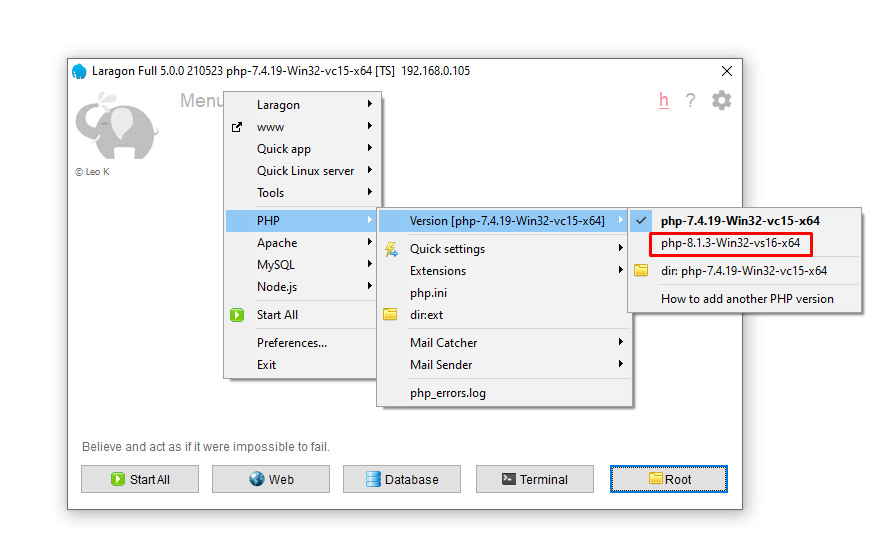Click the Terminal button

(535, 479)
